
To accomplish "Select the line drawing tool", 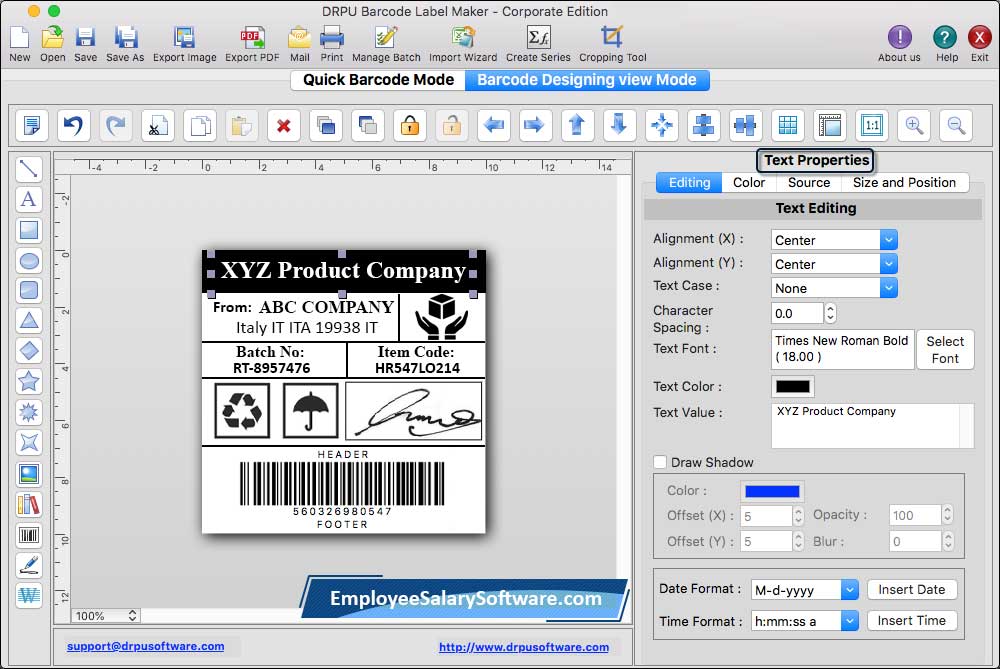I will point(29,168).
